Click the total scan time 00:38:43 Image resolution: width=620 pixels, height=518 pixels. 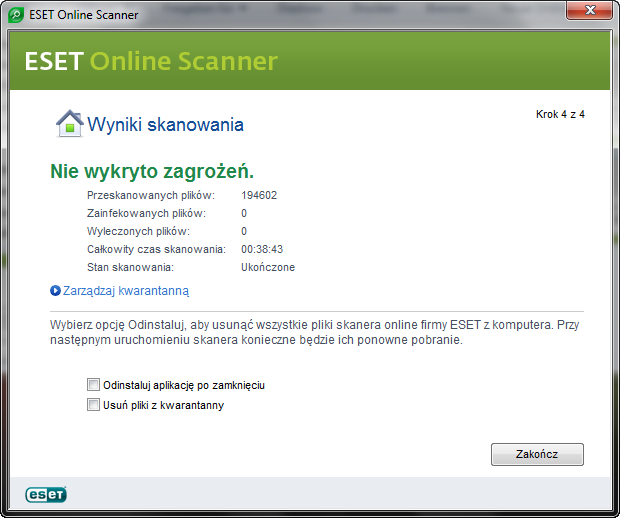click(262, 249)
